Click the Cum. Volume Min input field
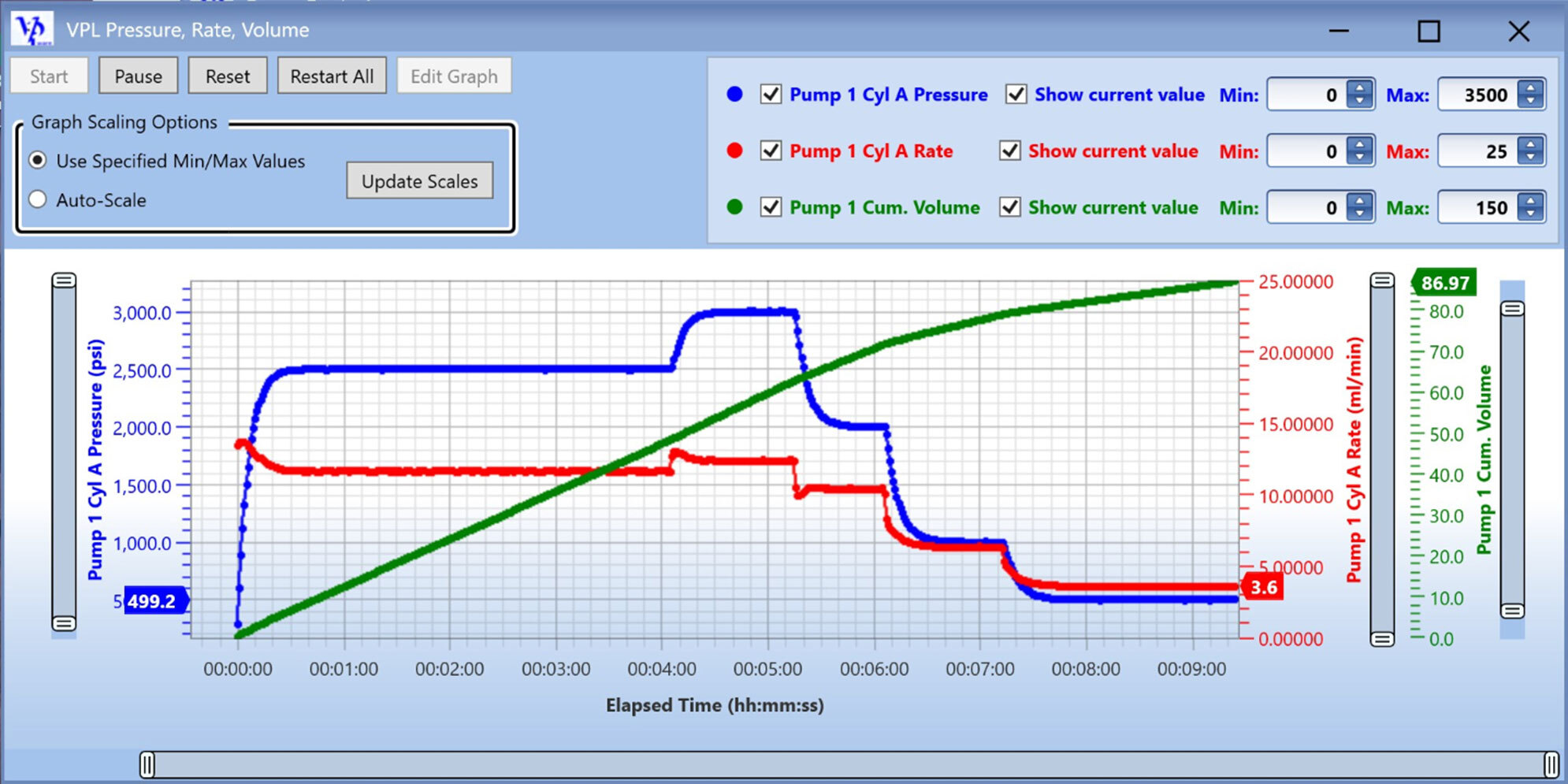 (1308, 208)
